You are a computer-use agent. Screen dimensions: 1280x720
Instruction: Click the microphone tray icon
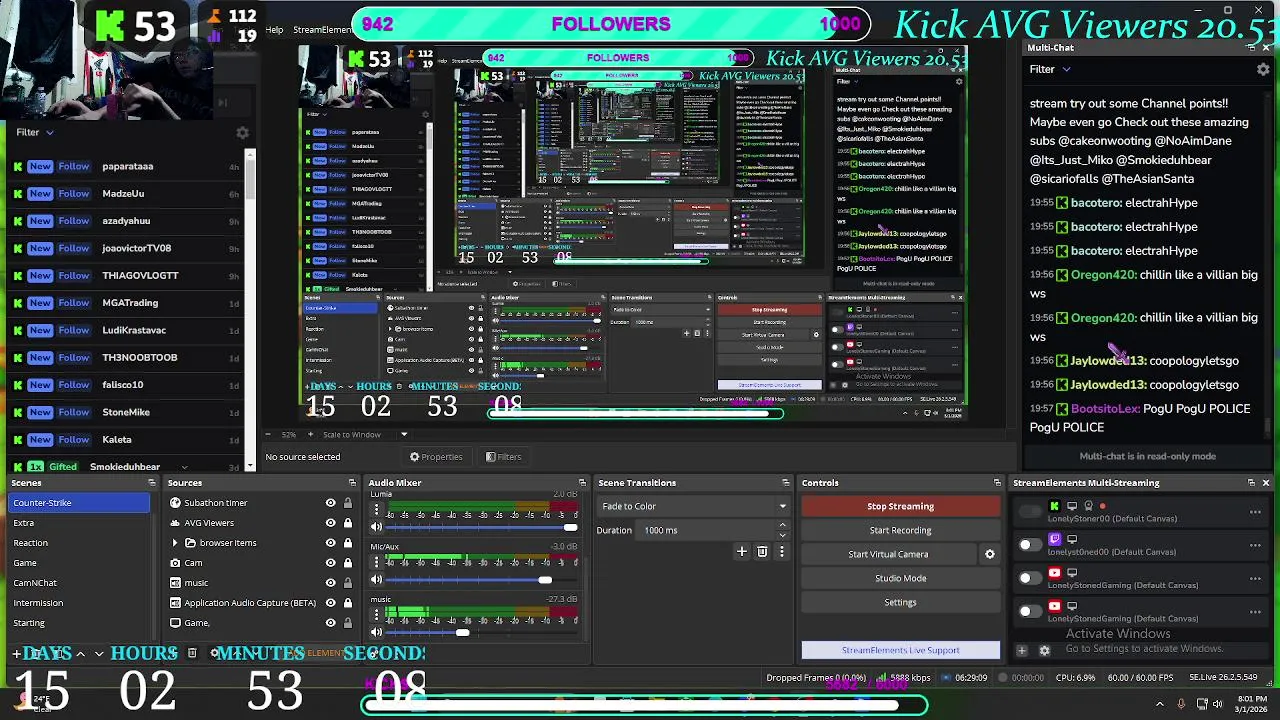tap(1181, 704)
